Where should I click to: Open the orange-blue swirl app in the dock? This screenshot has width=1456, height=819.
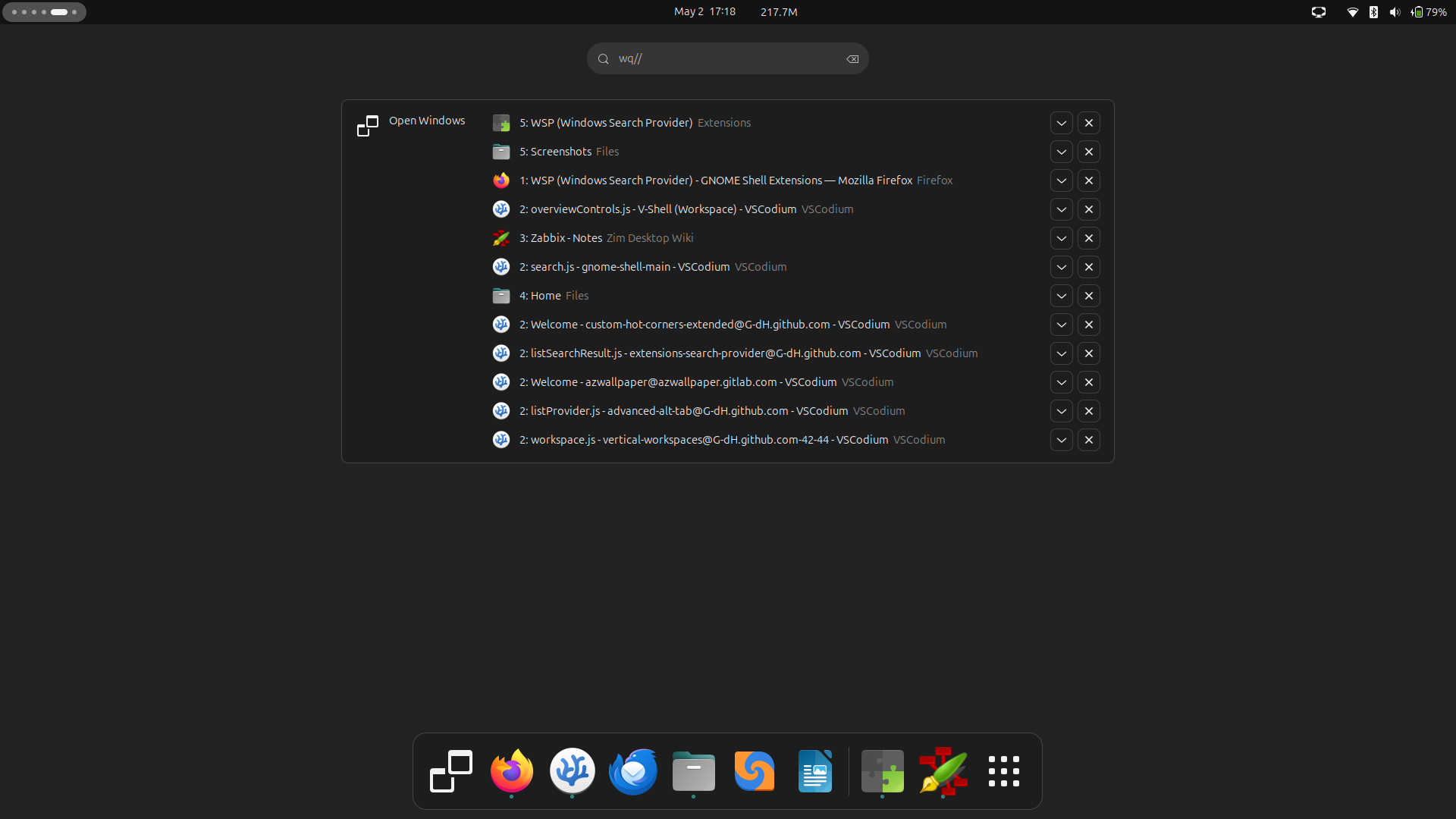[x=755, y=771]
